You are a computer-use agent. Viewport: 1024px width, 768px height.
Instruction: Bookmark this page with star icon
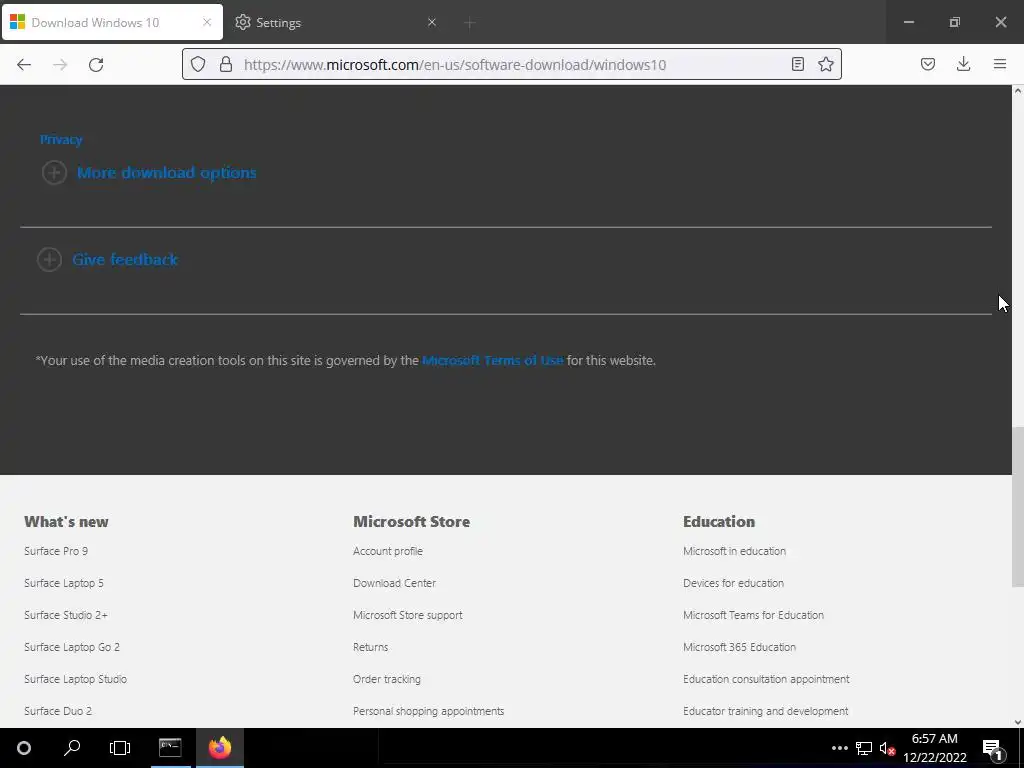826,64
